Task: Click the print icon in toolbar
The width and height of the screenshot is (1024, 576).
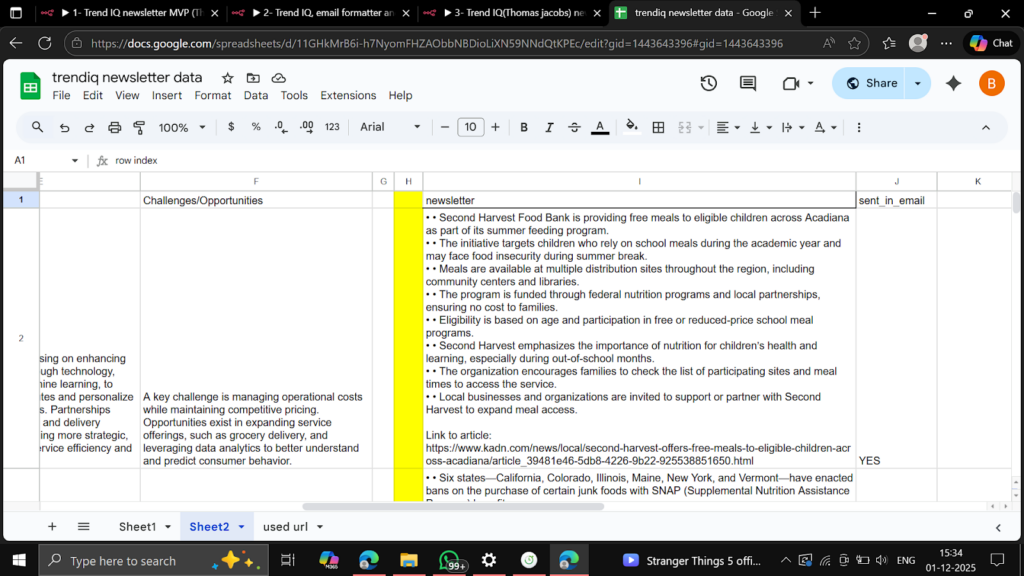Action: click(114, 127)
